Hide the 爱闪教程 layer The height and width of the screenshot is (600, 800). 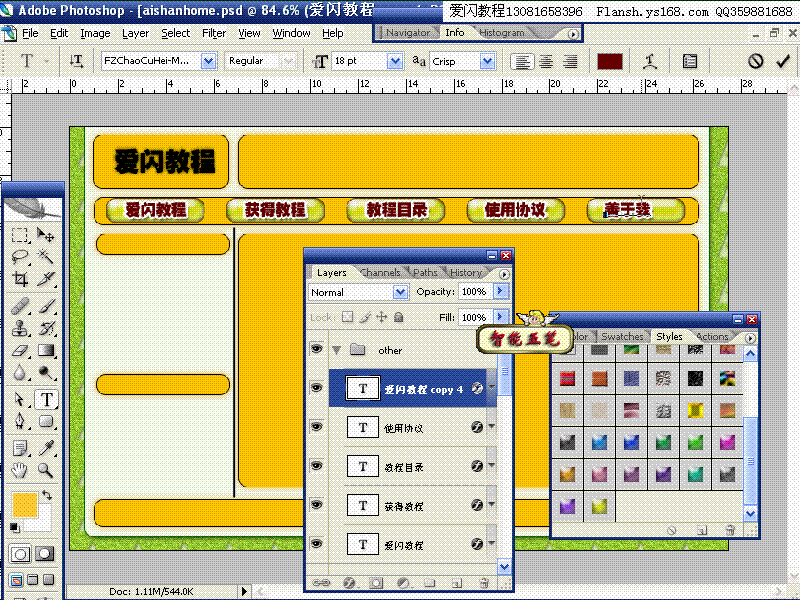tap(317, 544)
